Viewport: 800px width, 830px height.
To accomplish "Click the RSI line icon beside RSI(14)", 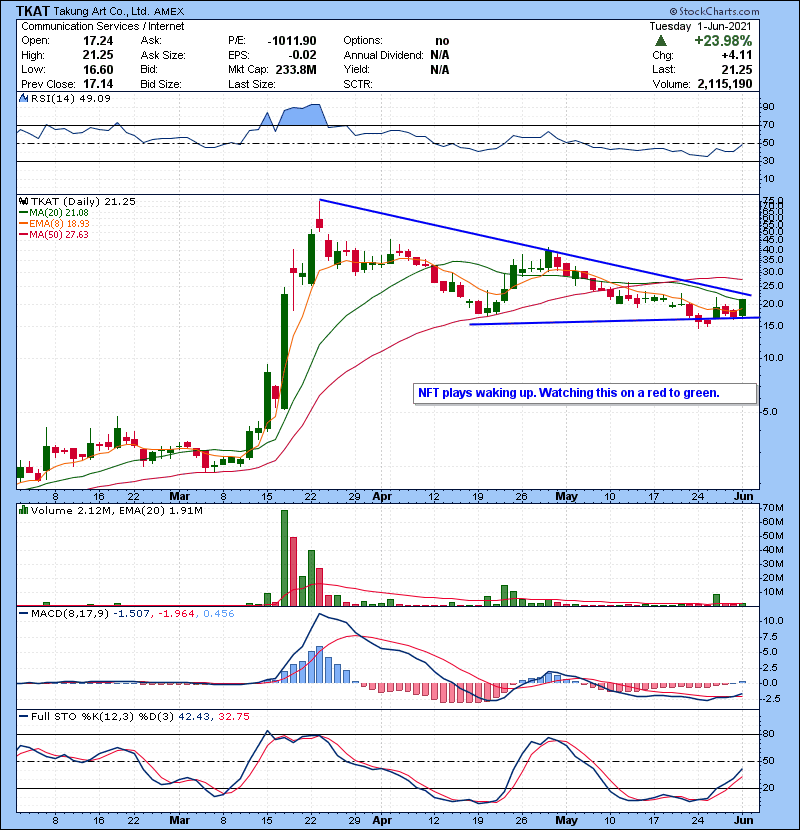I will tap(23, 98).
